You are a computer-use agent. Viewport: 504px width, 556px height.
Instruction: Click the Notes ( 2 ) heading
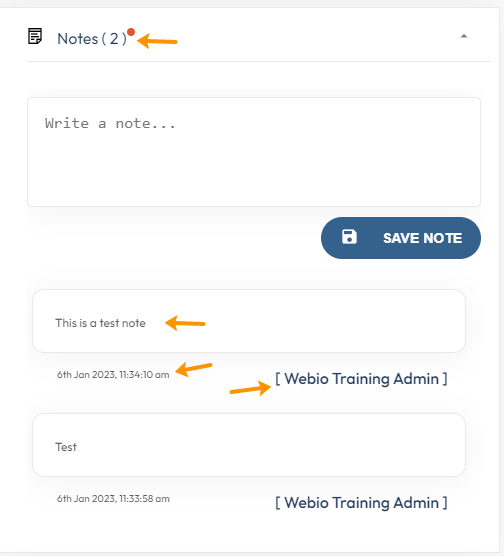92,39
